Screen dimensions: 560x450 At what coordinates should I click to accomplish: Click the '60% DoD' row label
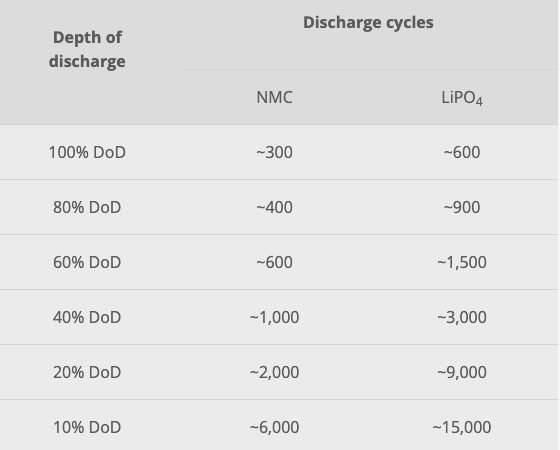tap(87, 262)
